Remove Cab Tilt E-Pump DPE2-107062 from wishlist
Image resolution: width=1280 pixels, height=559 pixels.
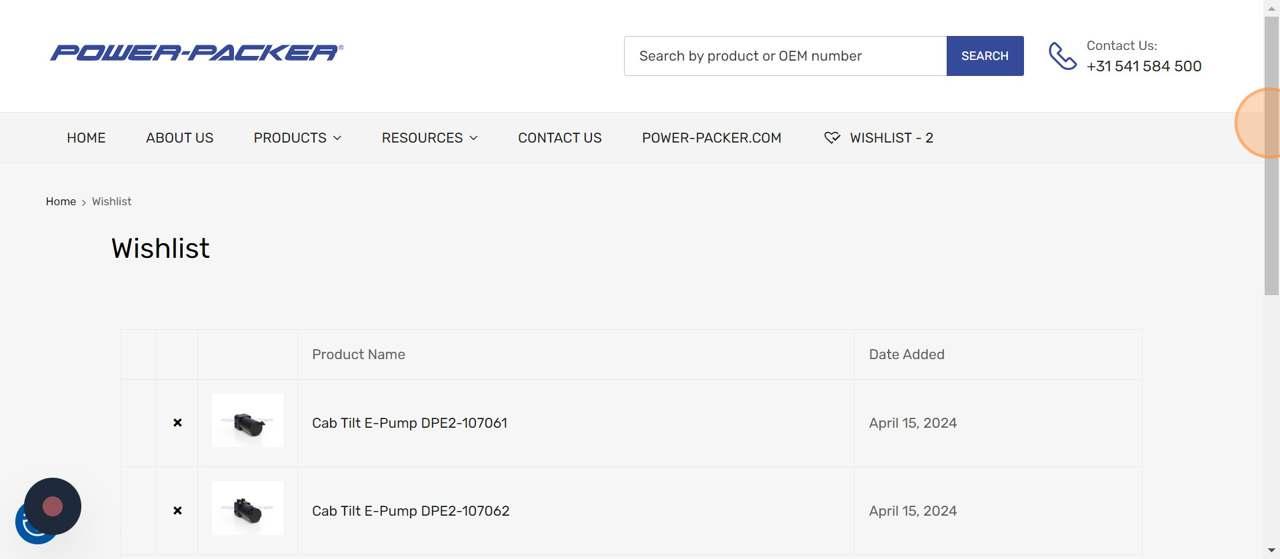click(177, 511)
